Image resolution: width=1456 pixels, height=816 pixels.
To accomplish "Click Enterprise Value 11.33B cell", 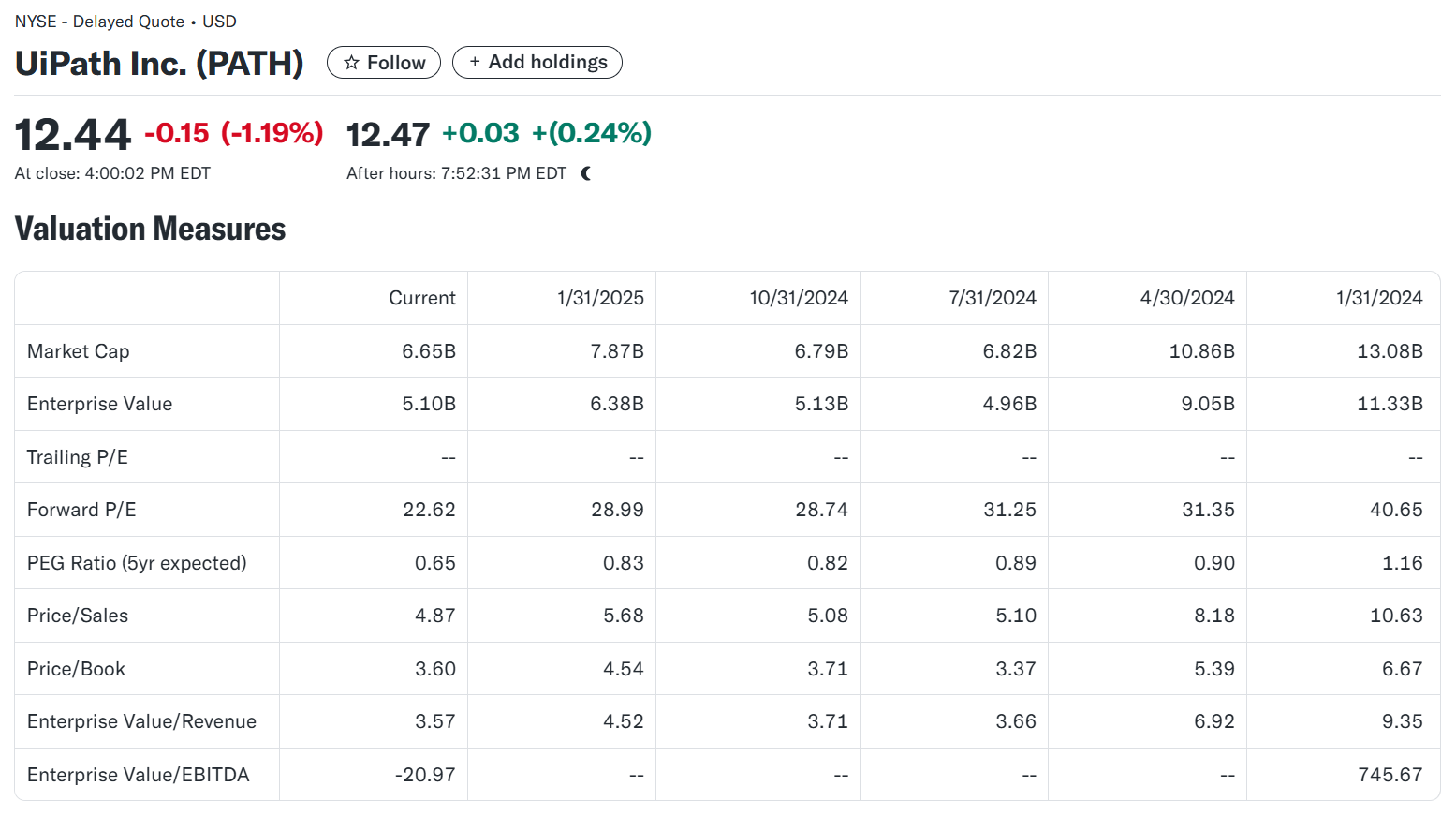I will tap(1390, 404).
